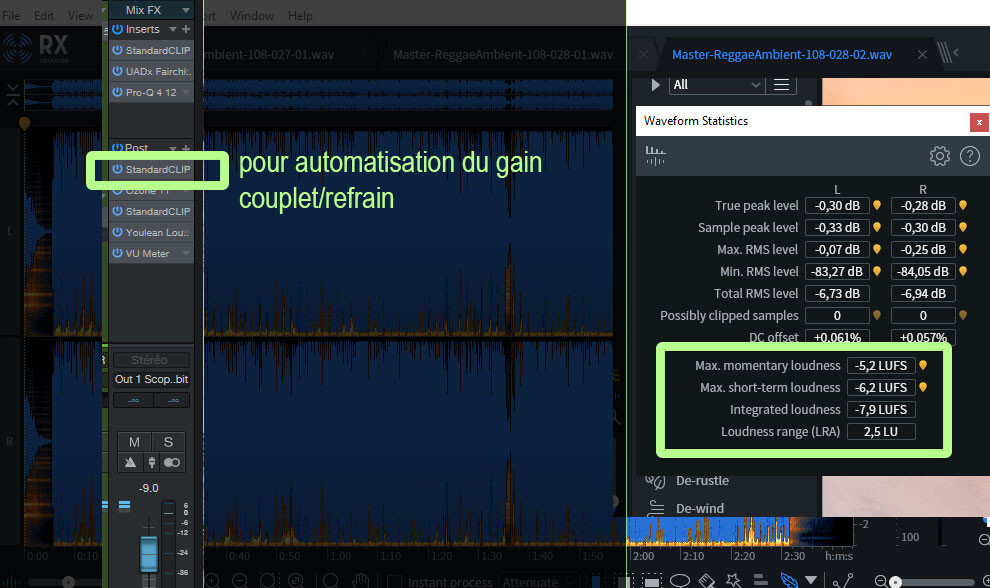The width and height of the screenshot is (990, 588).
Task: Play the audio with the play button
Action: (x=655, y=85)
